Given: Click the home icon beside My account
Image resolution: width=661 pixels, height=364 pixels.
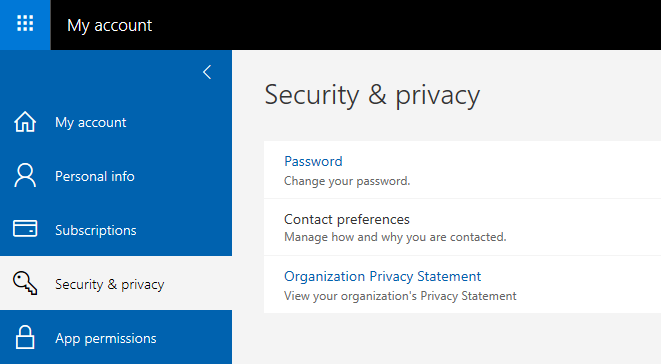Looking at the screenshot, I should coord(25,122).
